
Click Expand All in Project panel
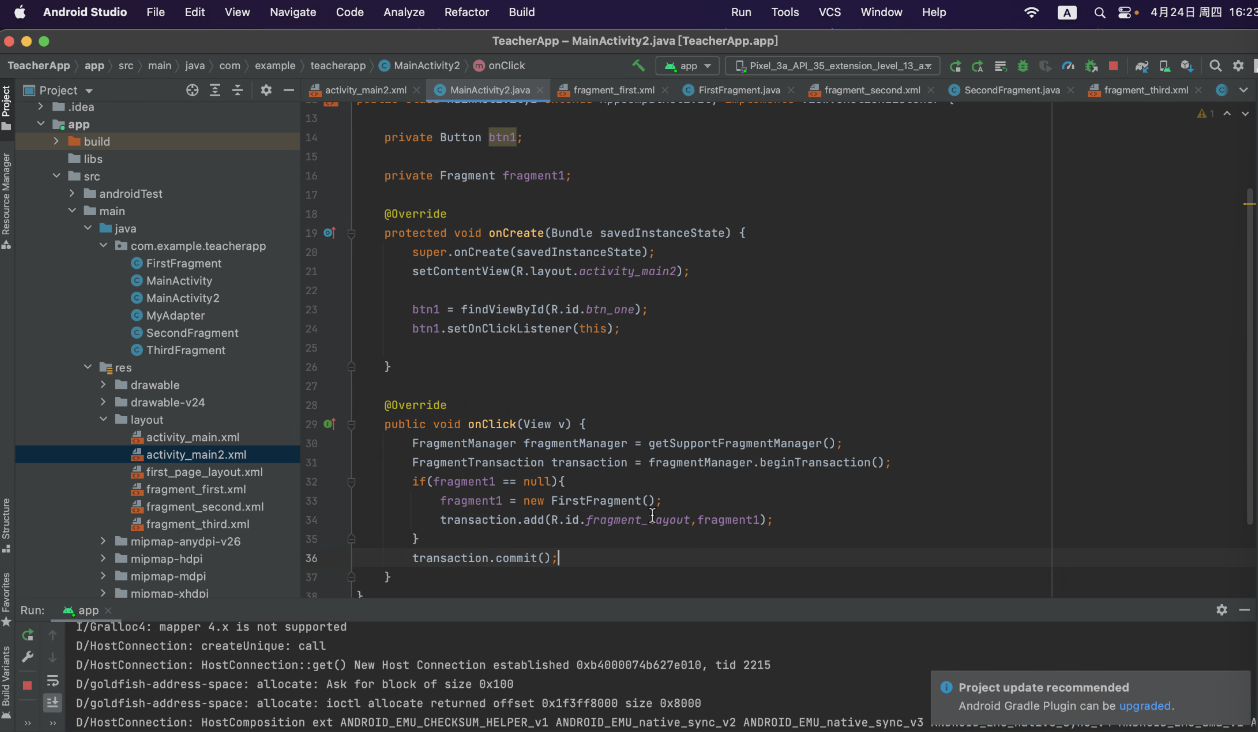[215, 90]
